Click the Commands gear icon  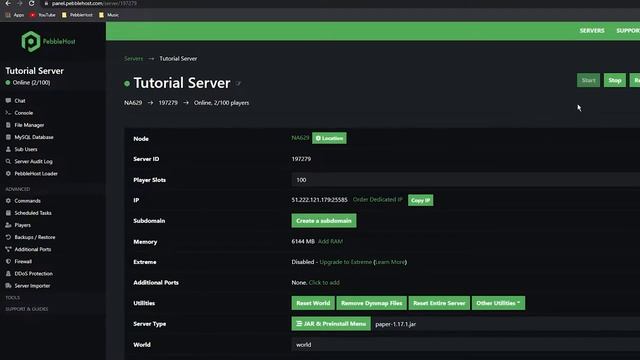pyautogui.click(x=8, y=201)
